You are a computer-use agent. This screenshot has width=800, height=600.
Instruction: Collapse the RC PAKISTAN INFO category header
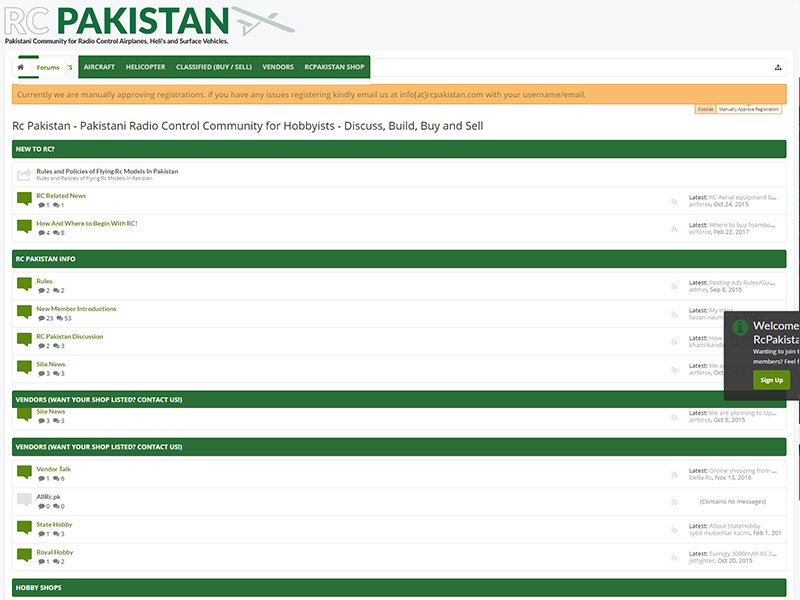pyautogui.click(x=399, y=259)
